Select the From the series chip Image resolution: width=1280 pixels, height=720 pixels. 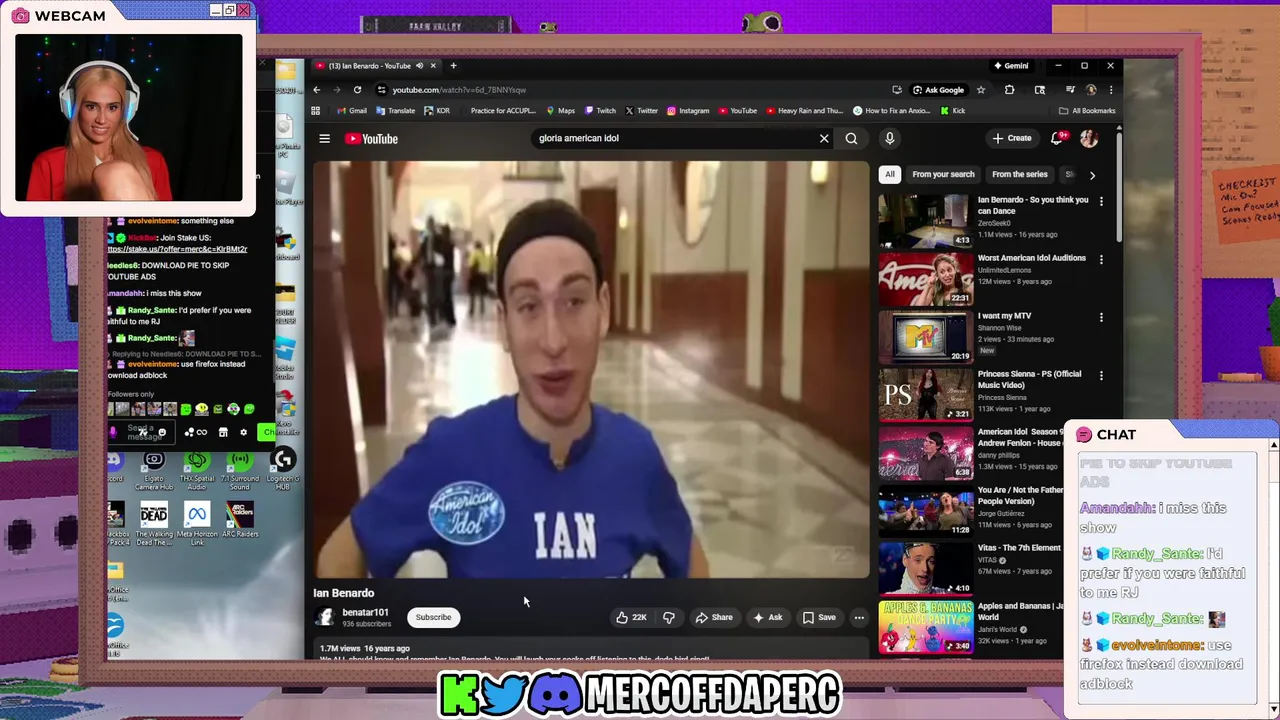(x=1019, y=174)
